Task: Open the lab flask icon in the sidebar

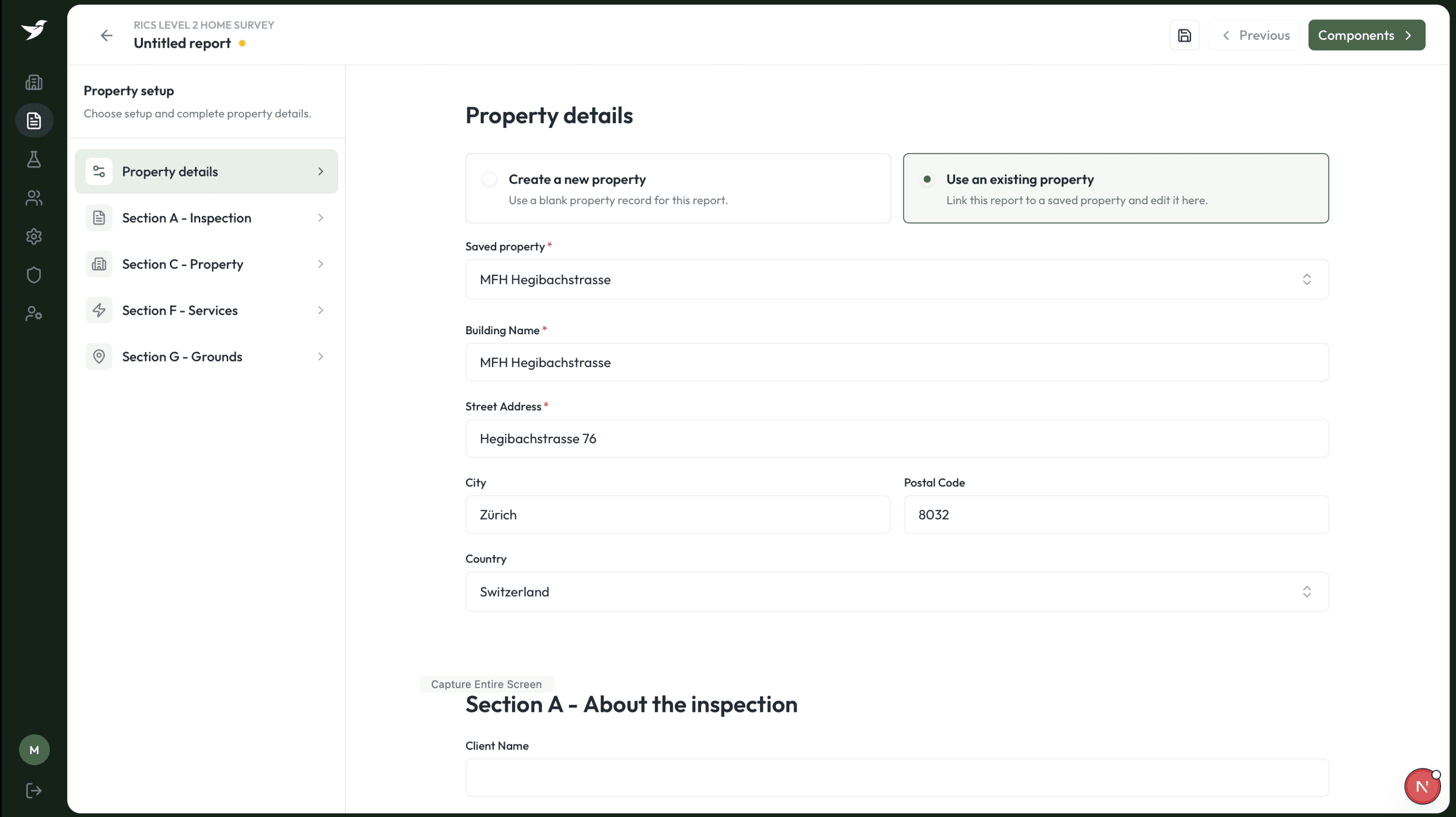Action: 34,159
